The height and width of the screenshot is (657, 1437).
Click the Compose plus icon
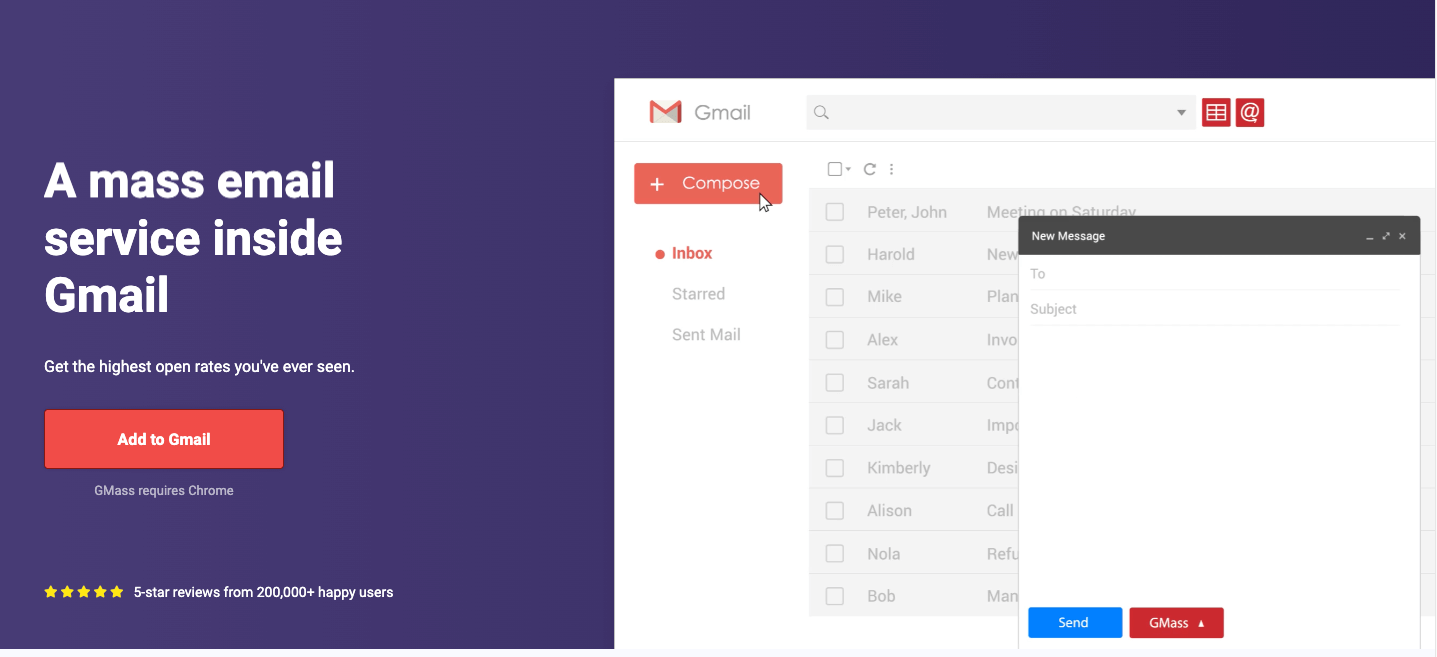tap(657, 183)
